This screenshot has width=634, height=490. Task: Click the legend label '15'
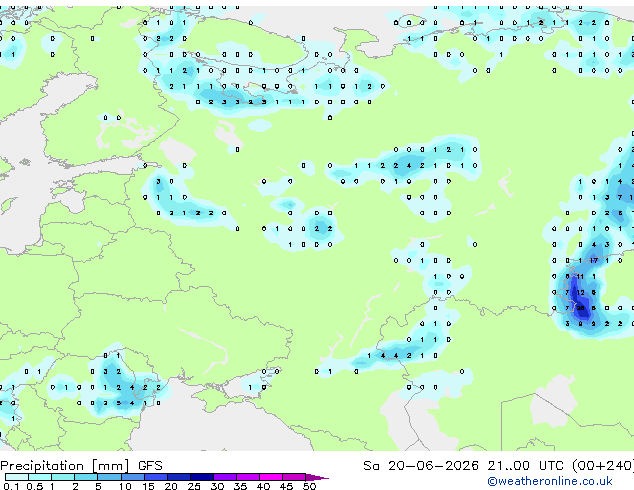coord(148,486)
